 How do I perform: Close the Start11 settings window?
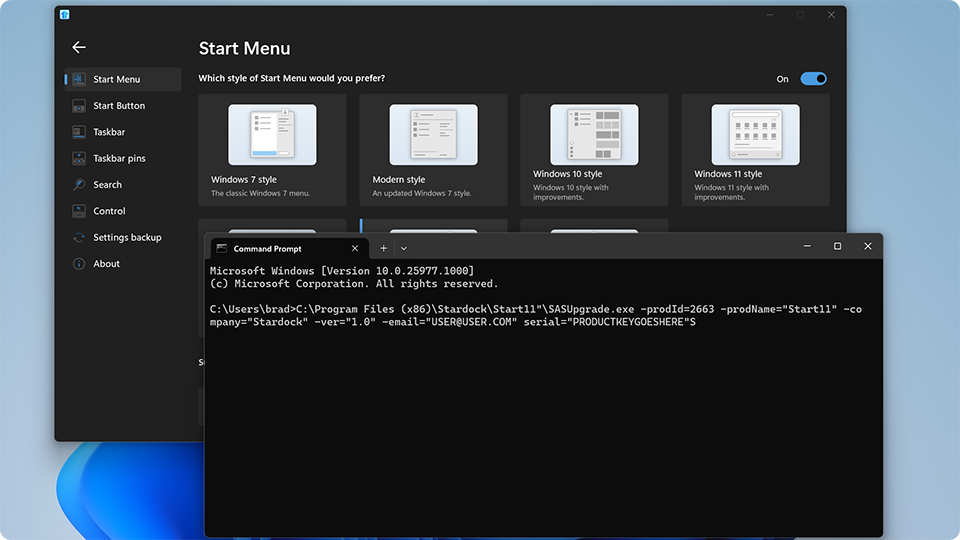831,15
